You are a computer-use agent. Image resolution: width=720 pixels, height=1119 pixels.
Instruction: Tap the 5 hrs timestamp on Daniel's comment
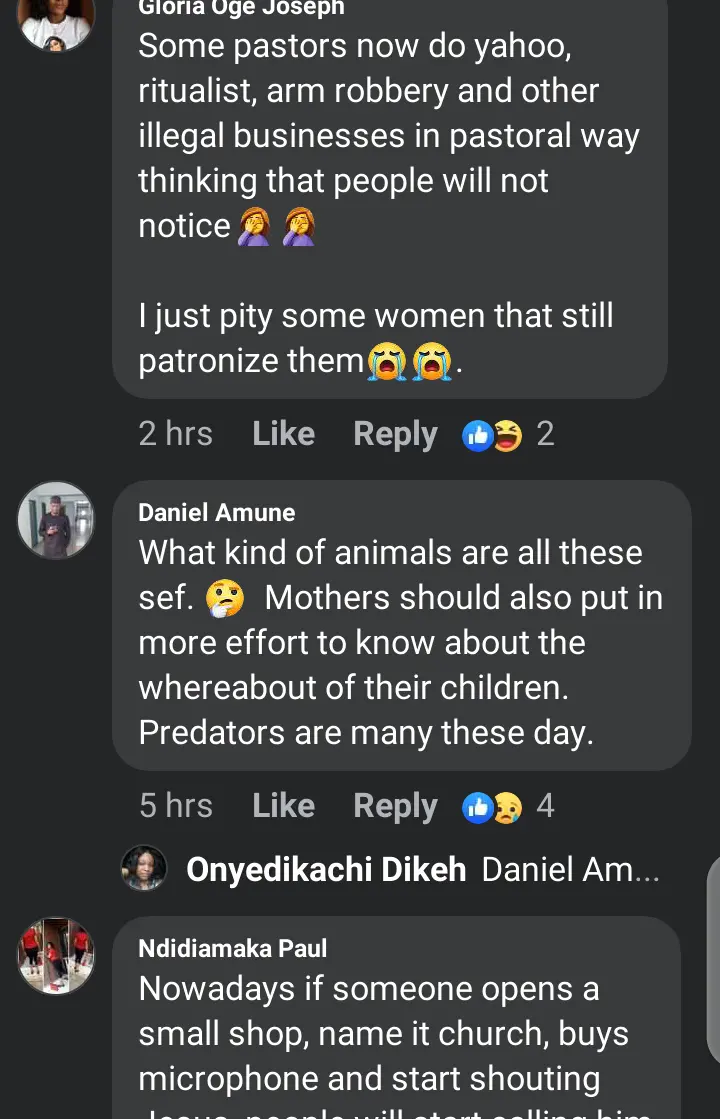176,806
